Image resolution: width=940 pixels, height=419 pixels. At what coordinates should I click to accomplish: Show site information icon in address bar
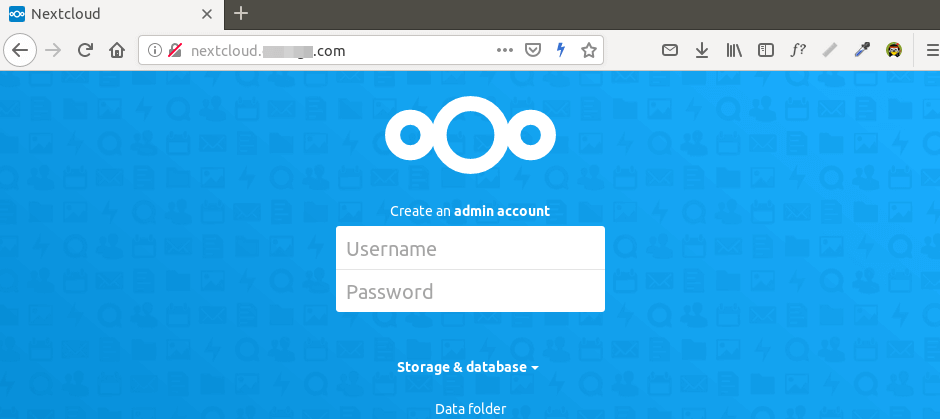(155, 50)
